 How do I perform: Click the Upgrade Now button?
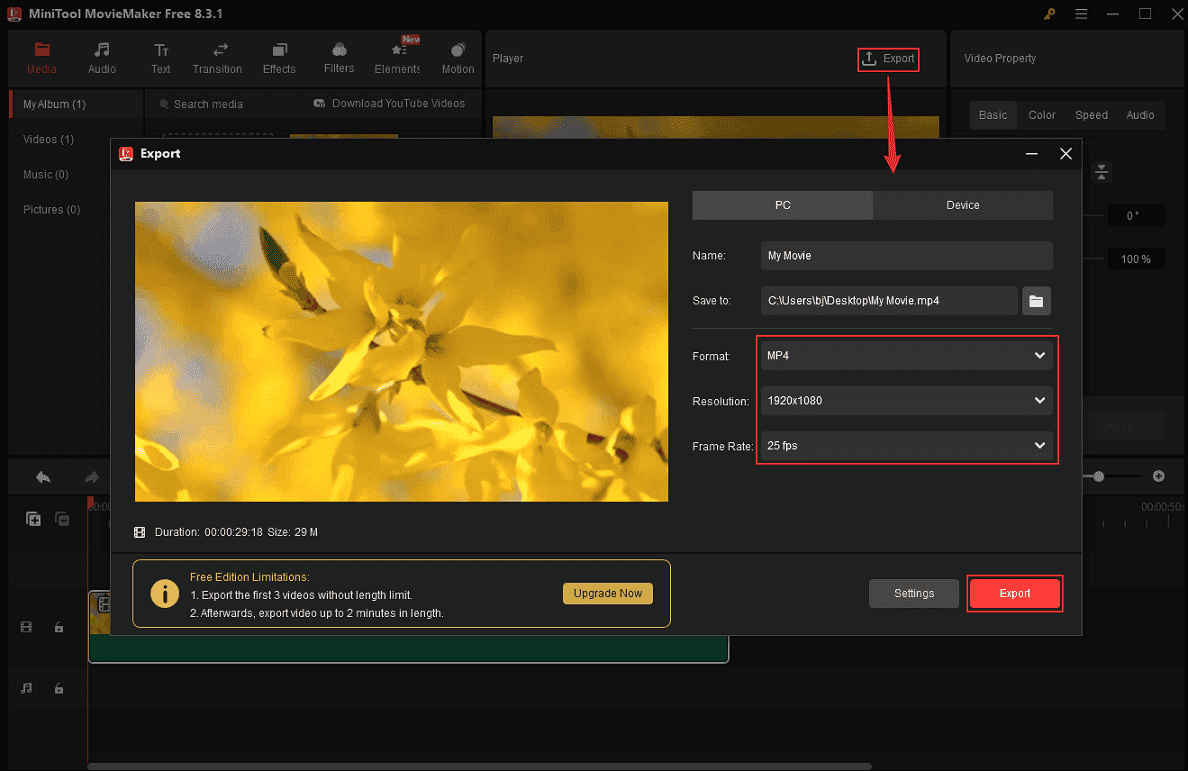point(607,593)
